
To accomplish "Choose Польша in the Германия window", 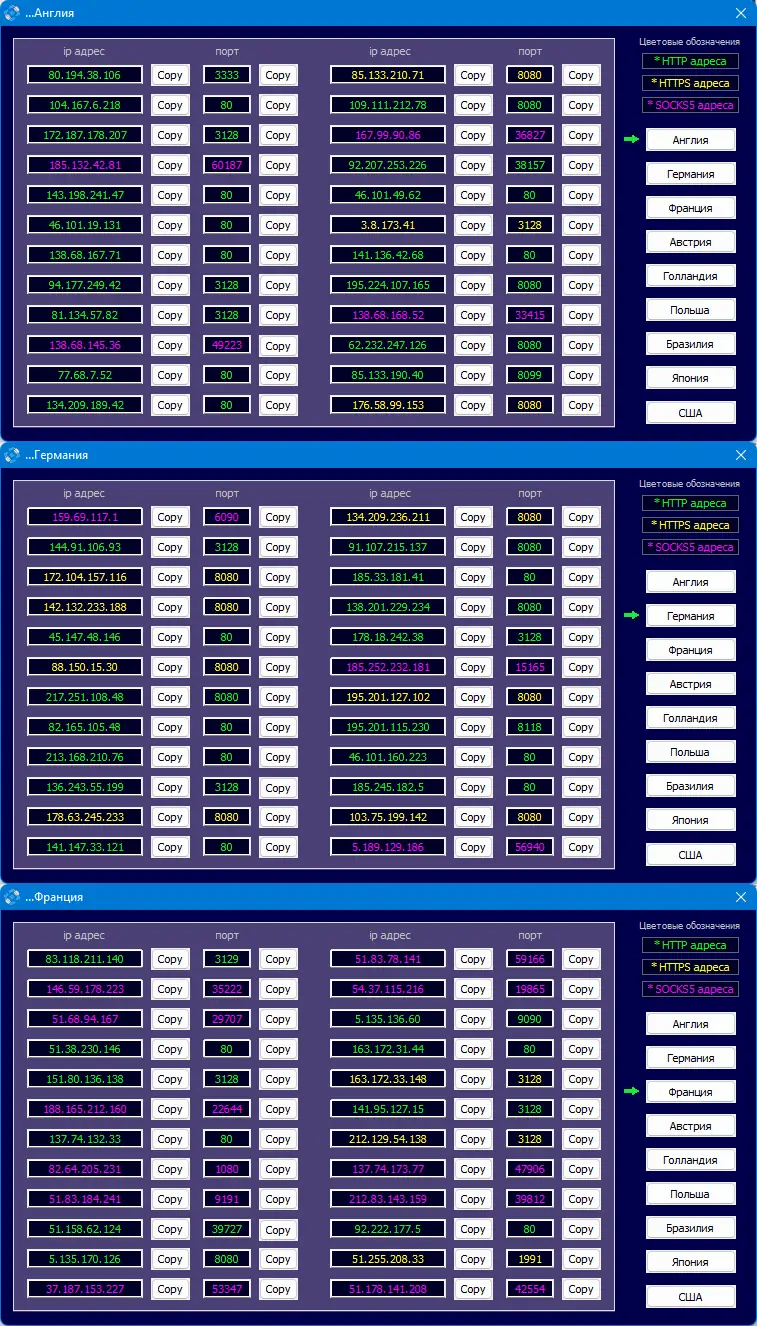I will coord(691,752).
